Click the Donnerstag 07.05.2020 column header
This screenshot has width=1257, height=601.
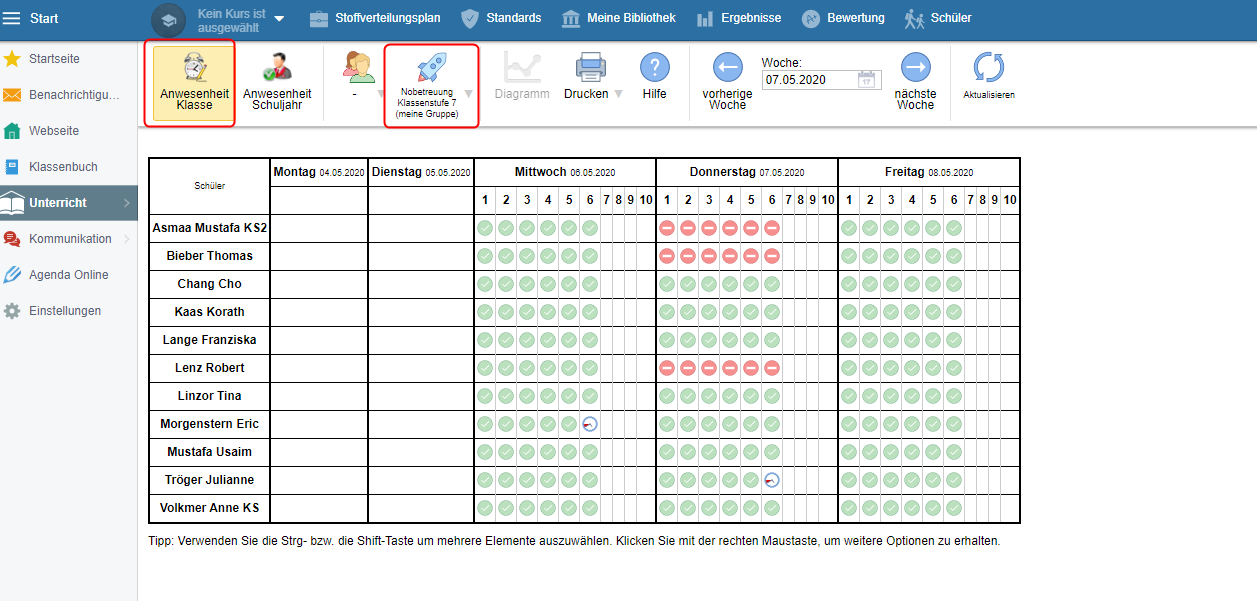click(747, 172)
